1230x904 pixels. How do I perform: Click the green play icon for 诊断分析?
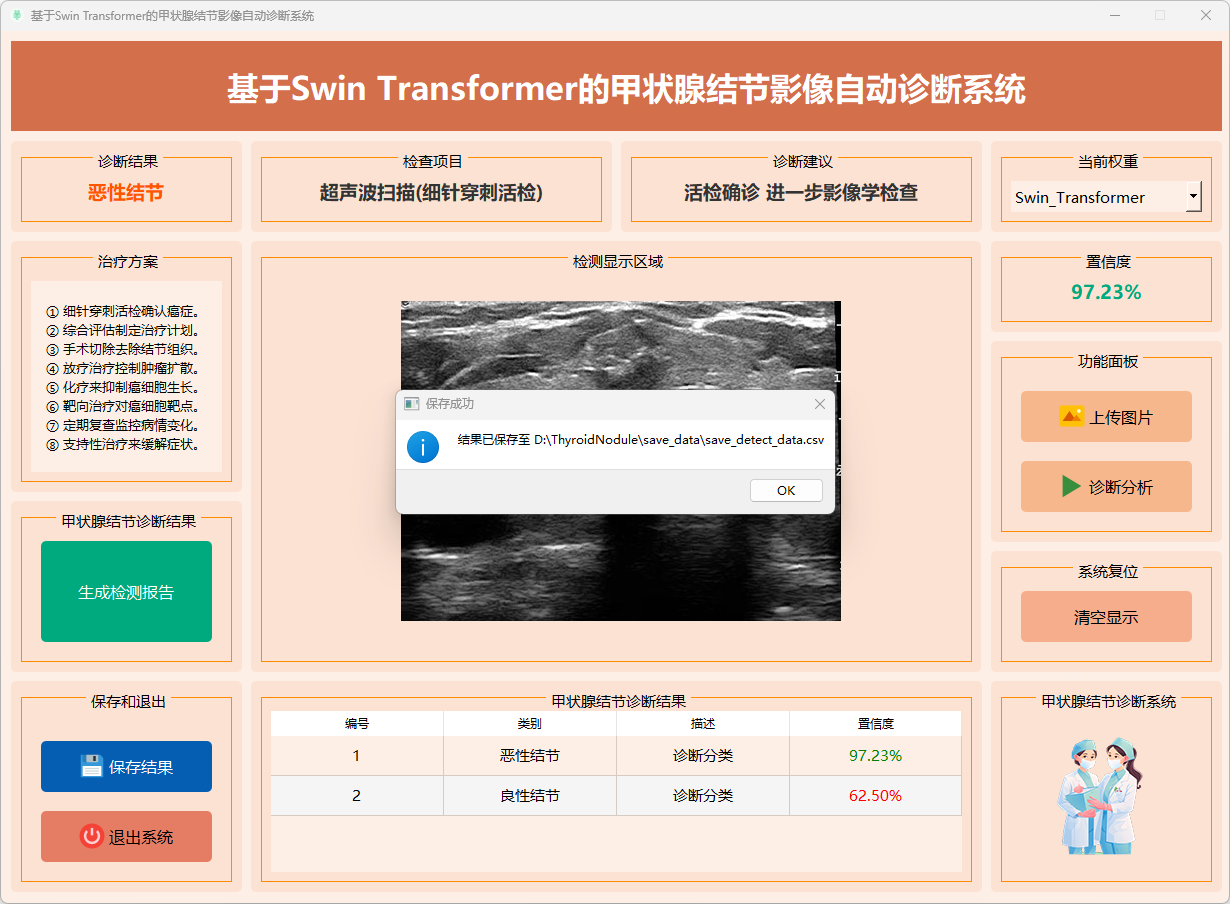click(x=1071, y=487)
